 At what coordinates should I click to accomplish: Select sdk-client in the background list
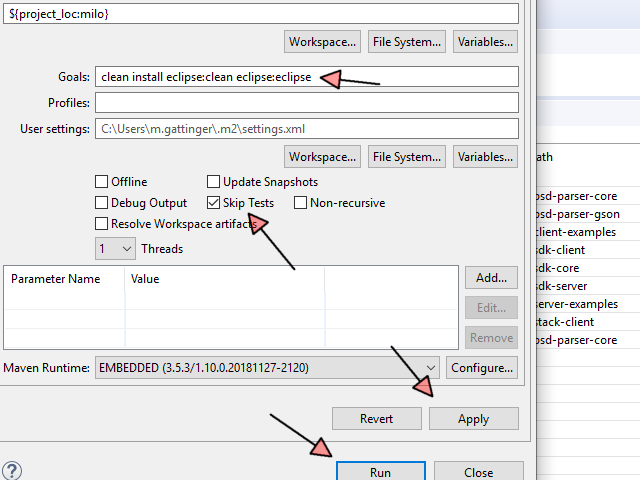[588, 250]
